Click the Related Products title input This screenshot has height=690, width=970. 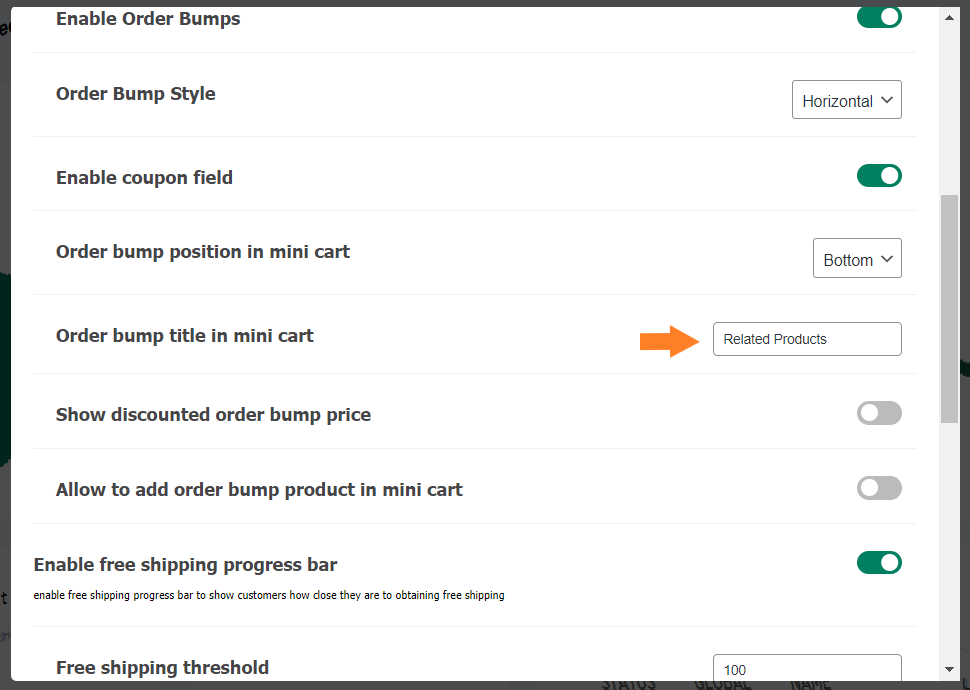click(807, 339)
